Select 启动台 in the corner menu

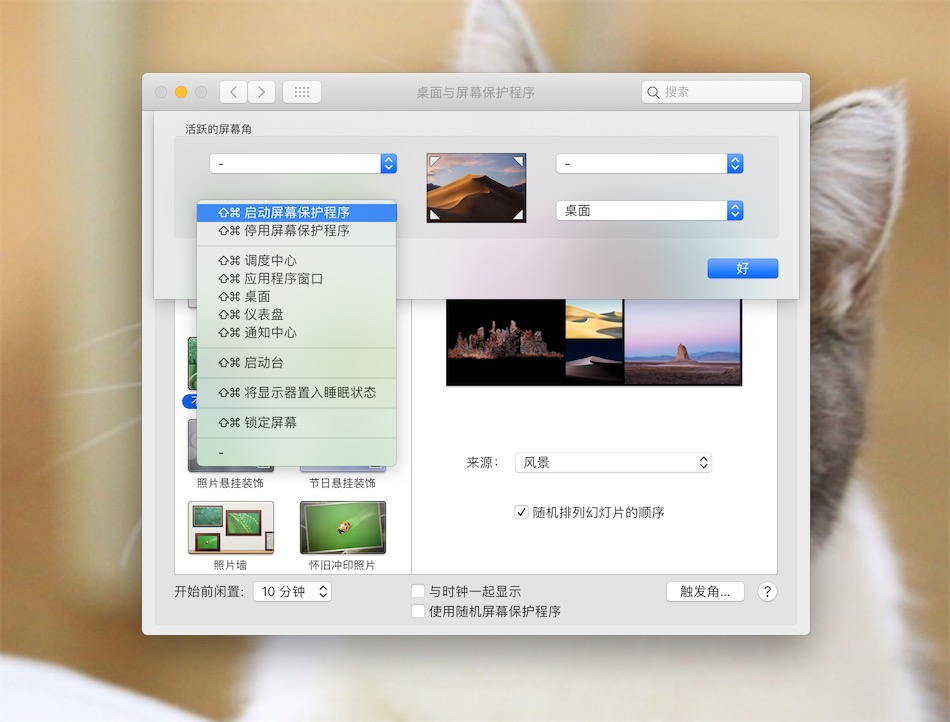click(x=297, y=363)
